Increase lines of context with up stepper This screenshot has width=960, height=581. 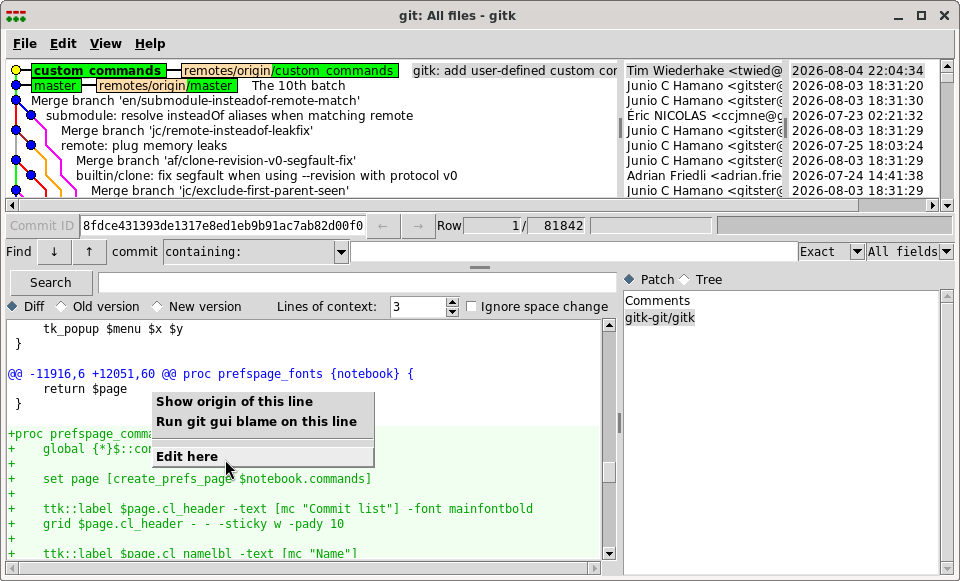tap(452, 302)
